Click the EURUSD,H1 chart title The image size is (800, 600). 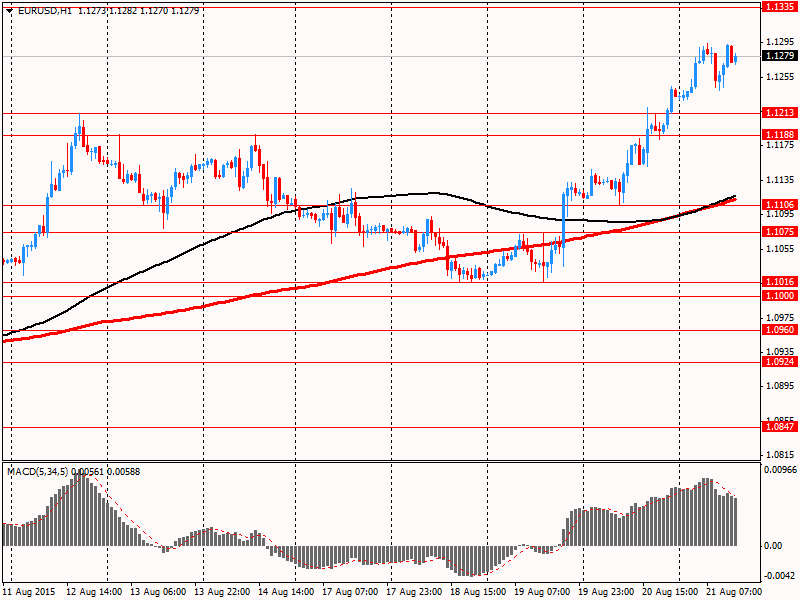[x=45, y=11]
